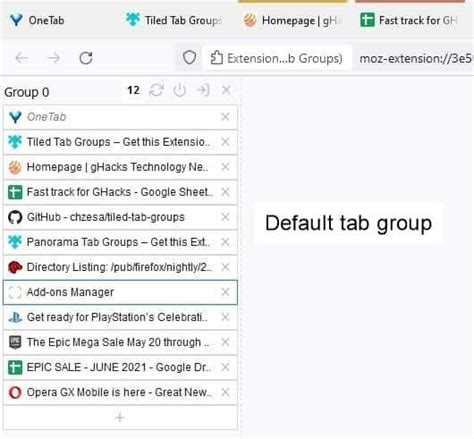Image resolution: width=474 pixels, height=439 pixels.
Task: Close the GitHub tiled-tab-groups entry
Action: 225,217
